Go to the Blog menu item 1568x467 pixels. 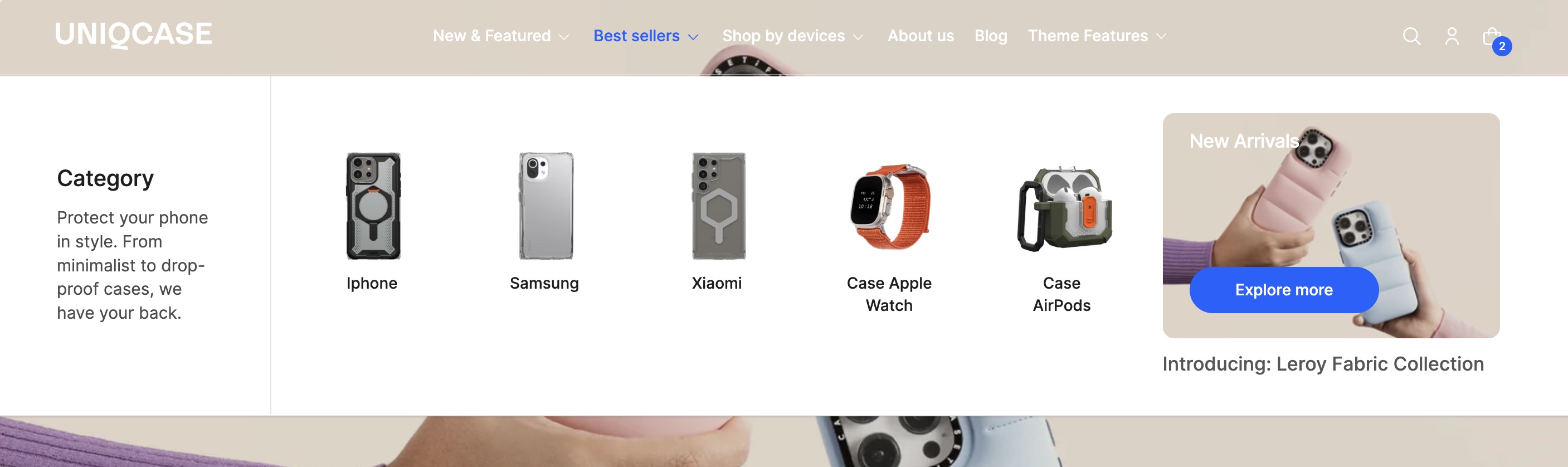tap(990, 36)
